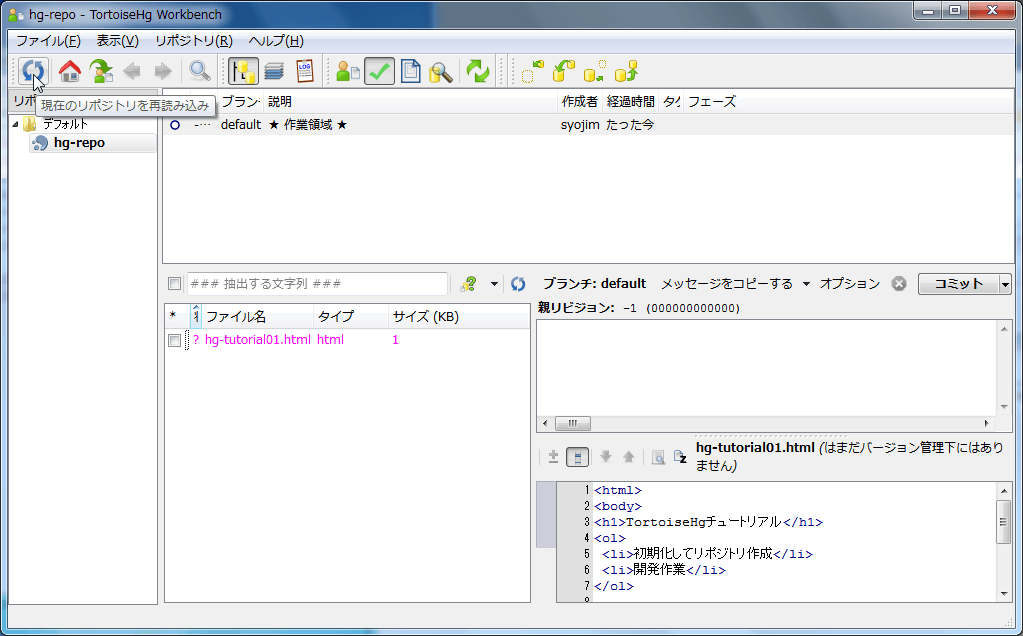
Task: Click the オプション link
Action: click(x=847, y=283)
